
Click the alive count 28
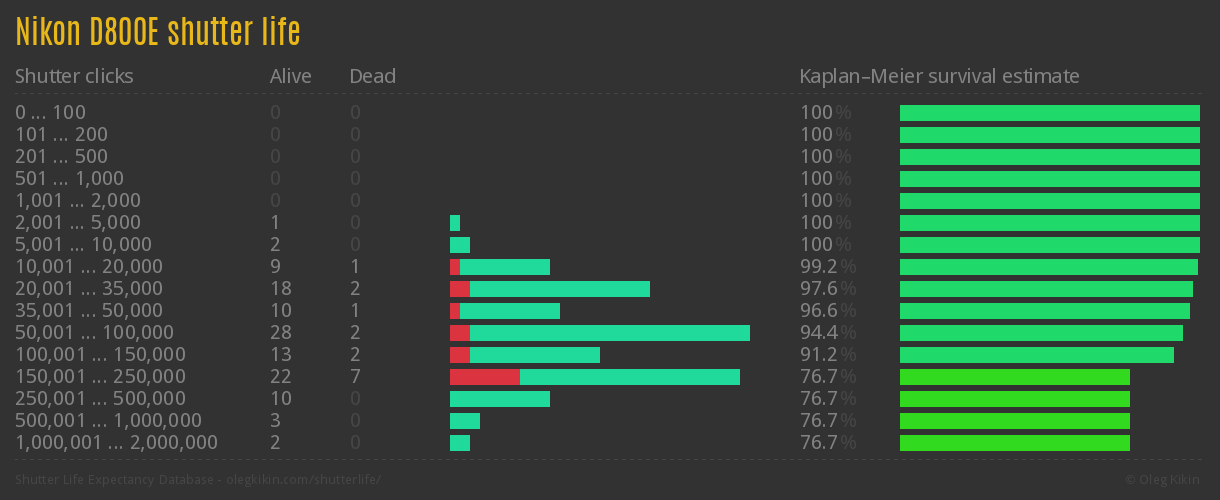tap(280, 333)
